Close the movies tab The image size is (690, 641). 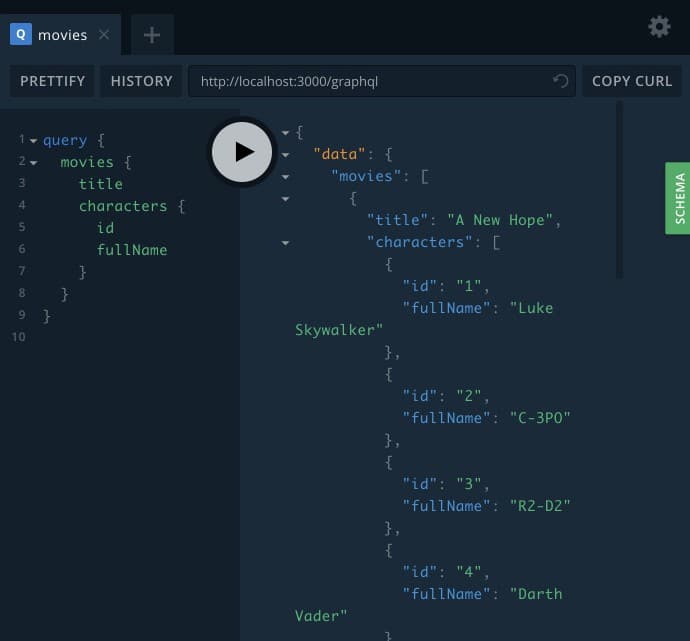pos(104,34)
